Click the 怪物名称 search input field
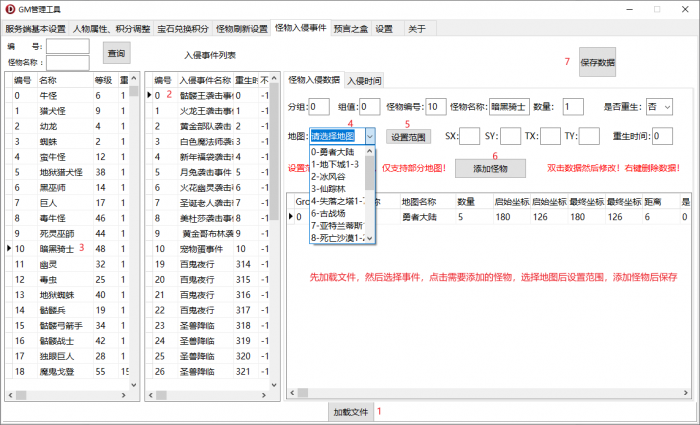The width and height of the screenshot is (700, 425). (x=67, y=62)
